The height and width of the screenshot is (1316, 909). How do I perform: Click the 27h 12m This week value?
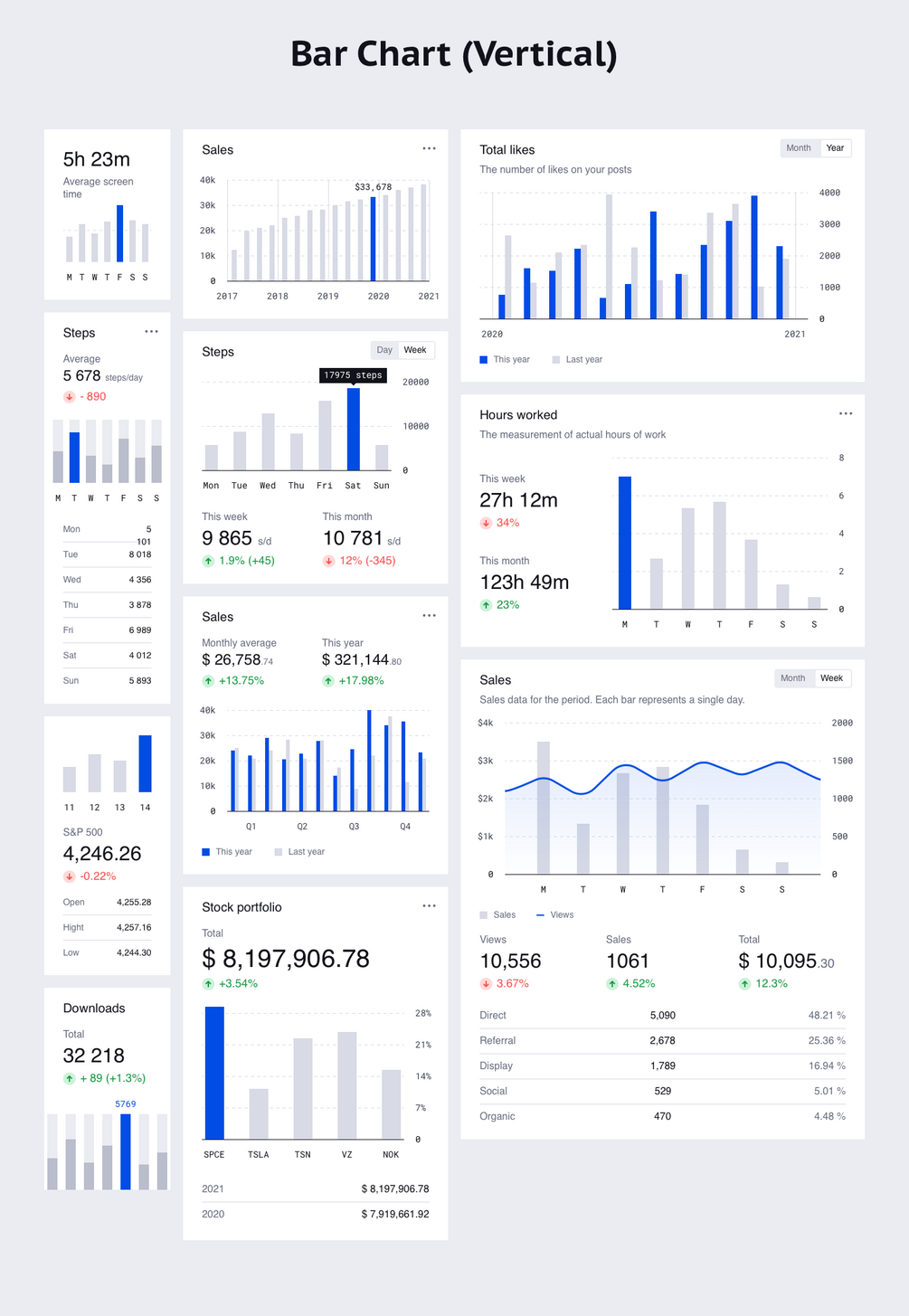point(518,500)
